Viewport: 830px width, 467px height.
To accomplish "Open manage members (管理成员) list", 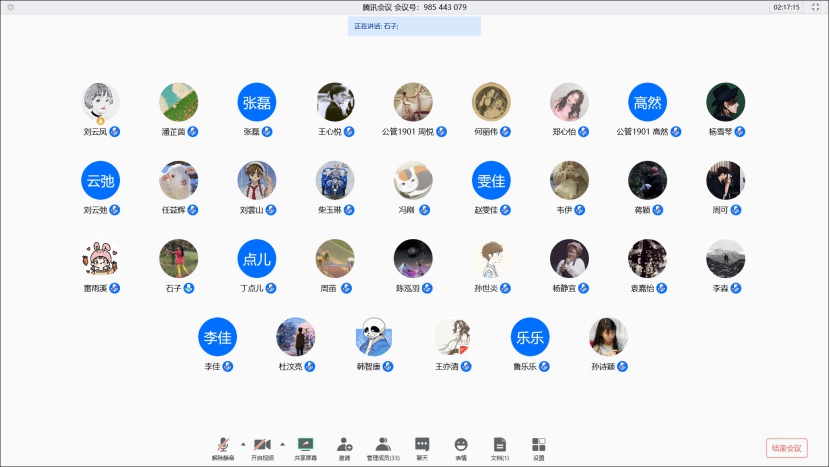I will 382,444.
